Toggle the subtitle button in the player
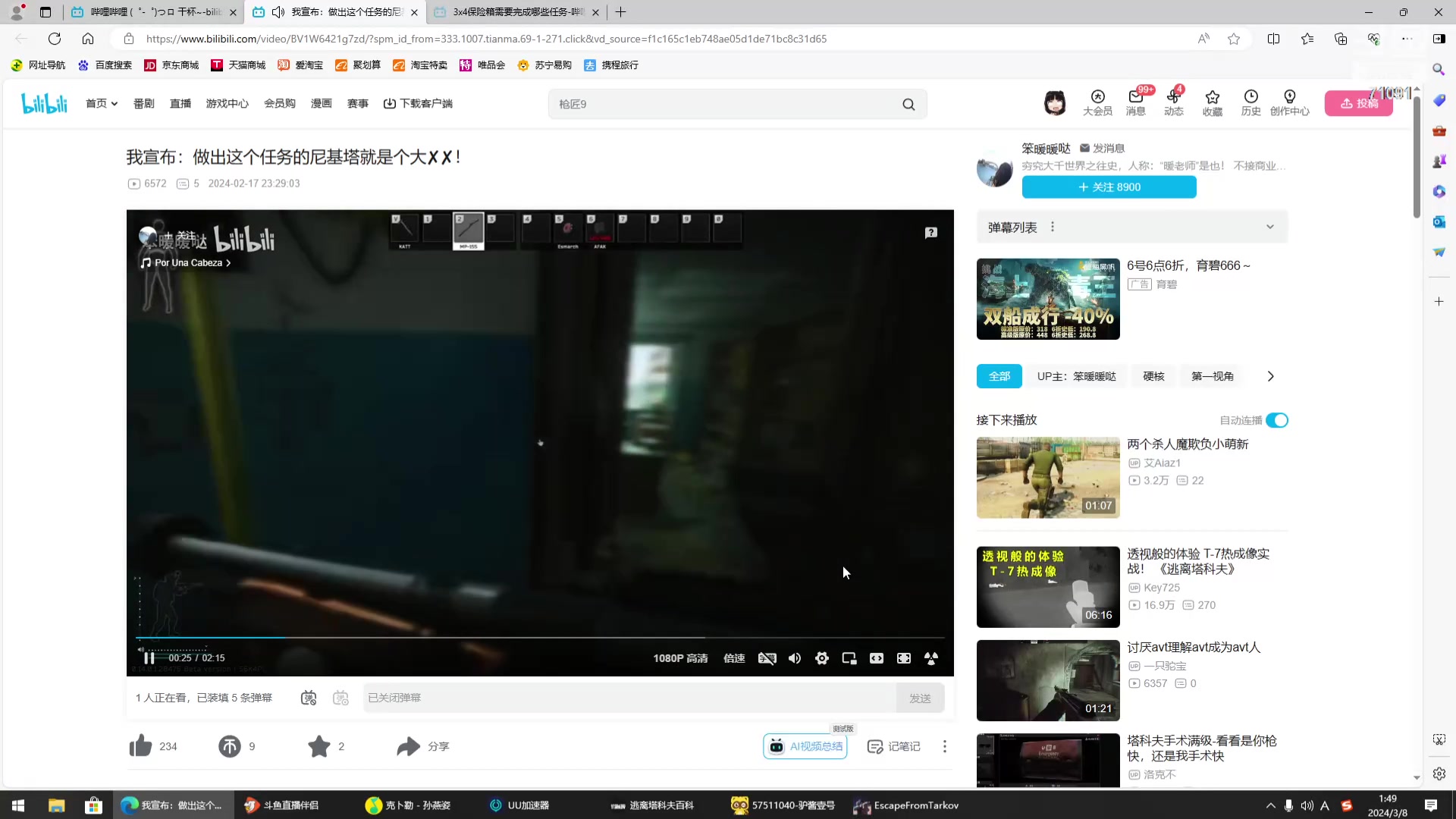Screen dimensions: 1456x819 pos(767,658)
